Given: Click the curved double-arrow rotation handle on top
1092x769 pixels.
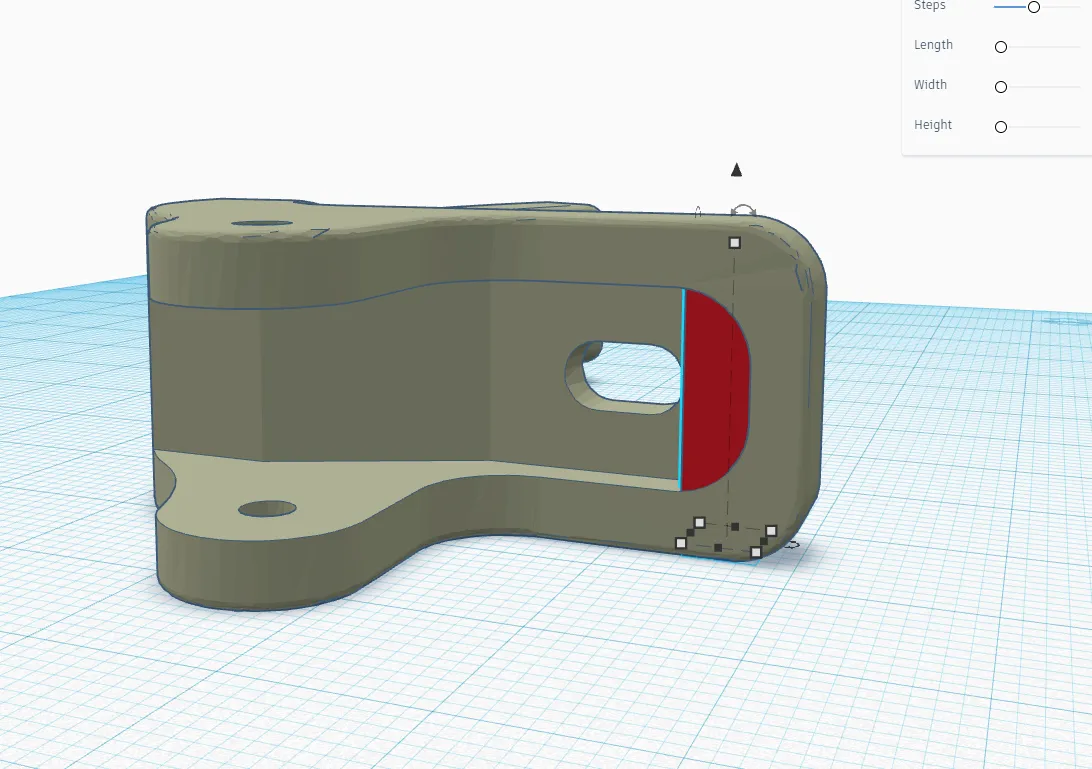Looking at the screenshot, I should (x=743, y=210).
